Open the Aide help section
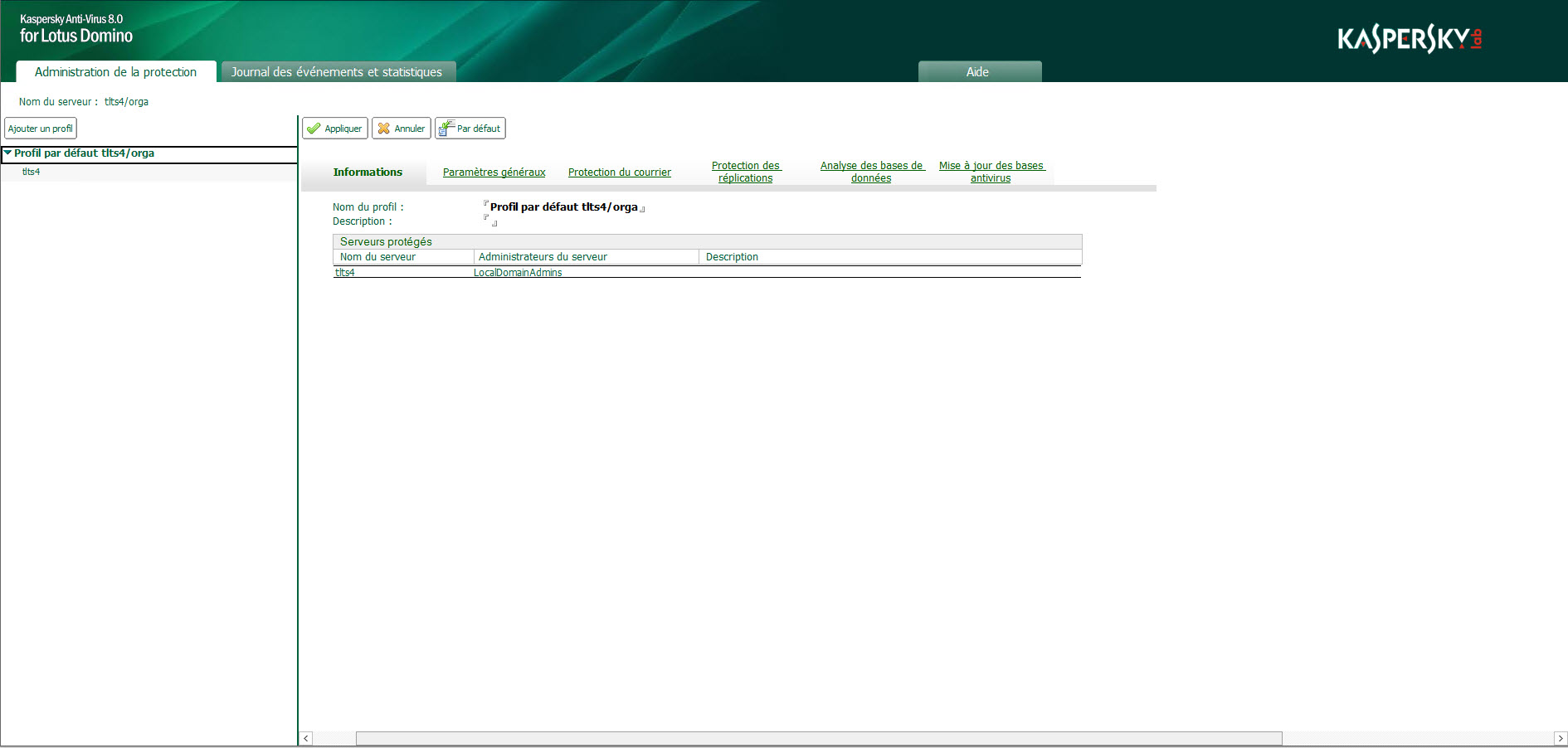1568x748 pixels. tap(979, 72)
